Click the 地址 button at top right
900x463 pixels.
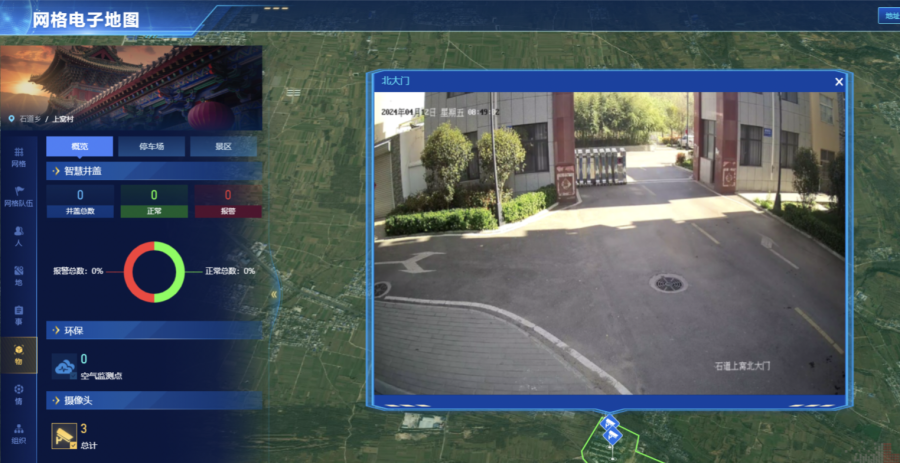[x=887, y=15]
